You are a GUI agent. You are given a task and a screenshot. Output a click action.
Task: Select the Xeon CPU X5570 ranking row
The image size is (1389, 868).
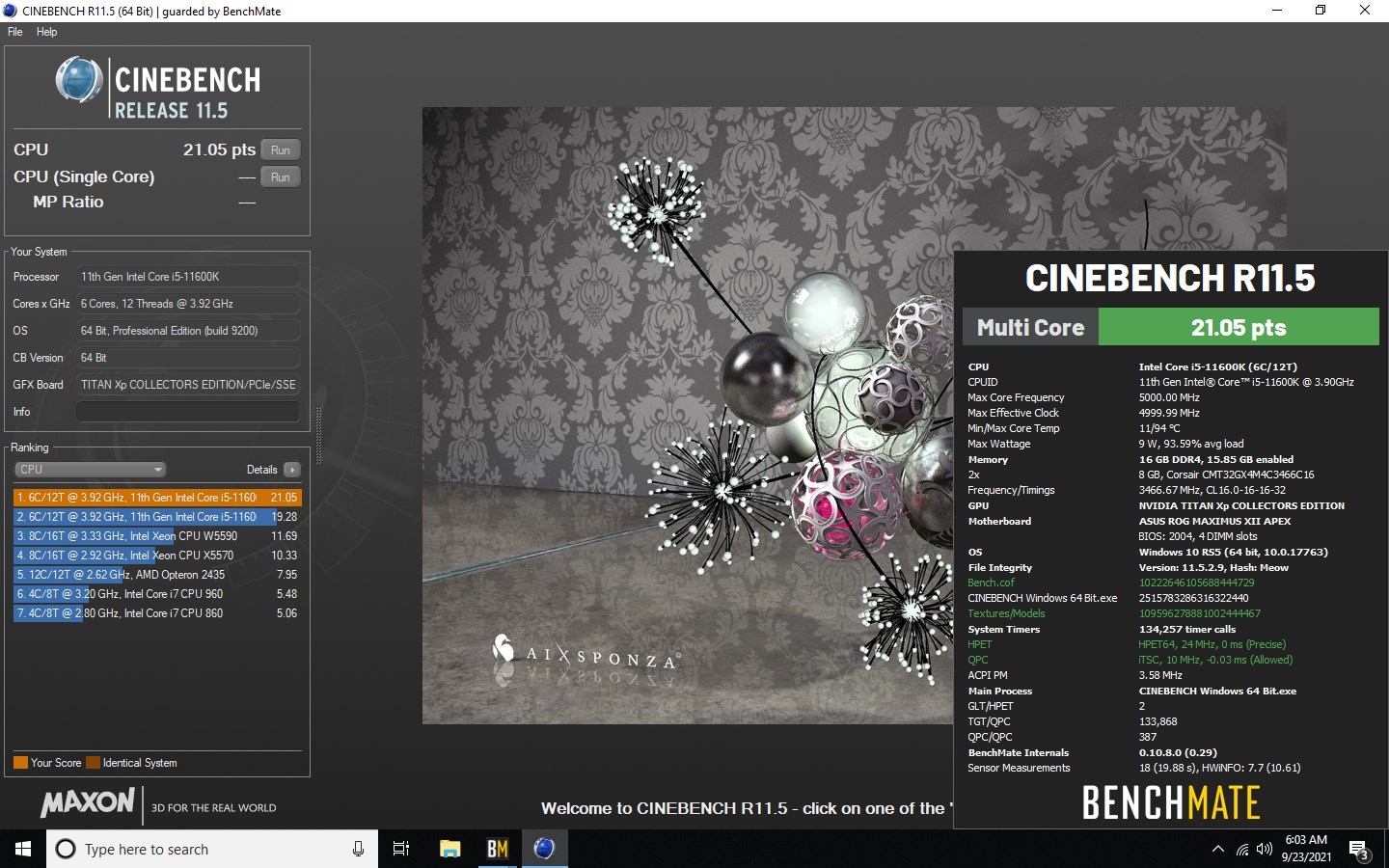pos(157,556)
